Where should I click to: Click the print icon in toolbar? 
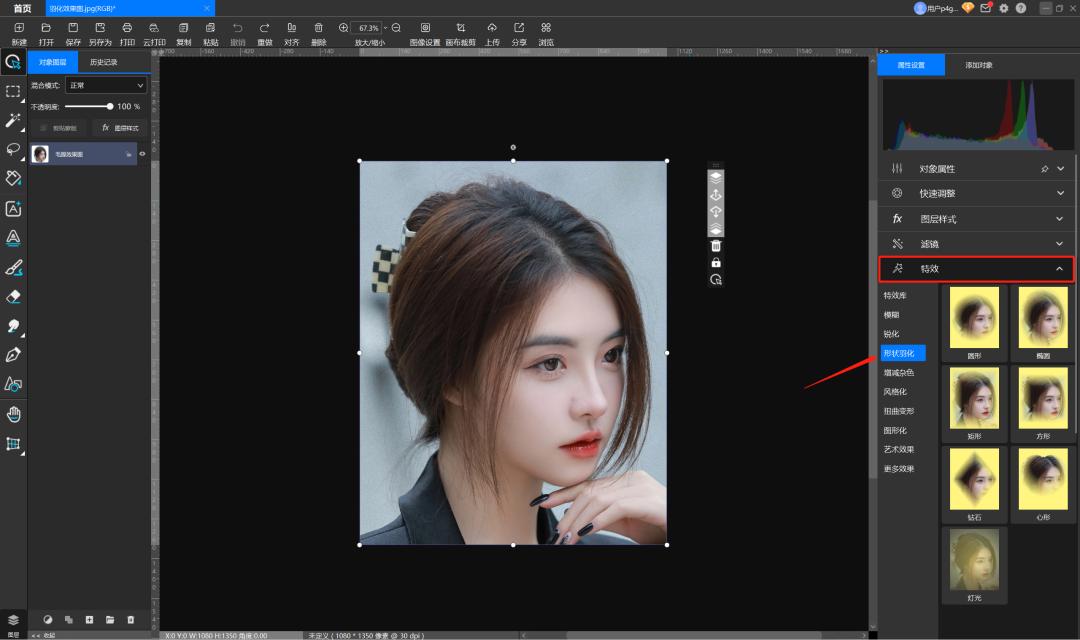[127, 28]
